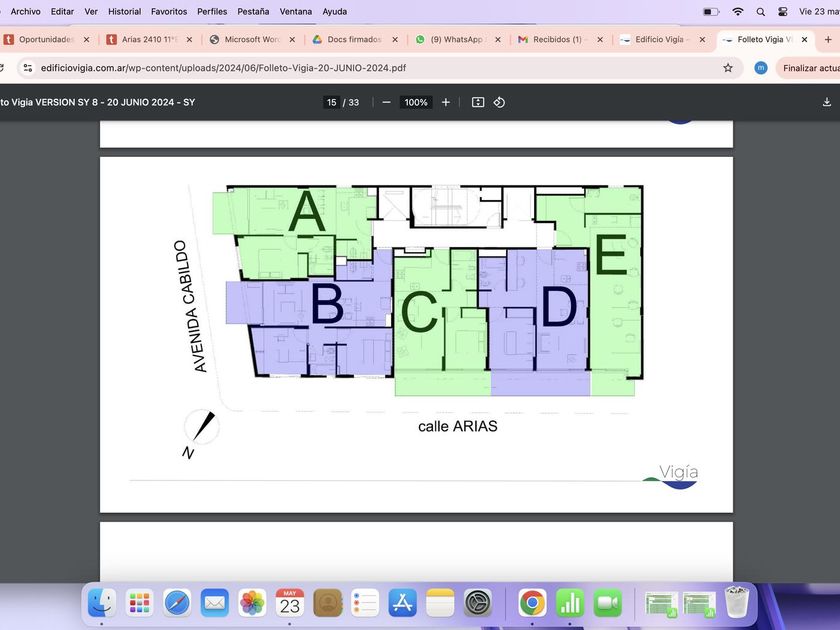Viewport: 840px width, 630px height.
Task: Switch to the Docs firmados tab
Action: tap(354, 39)
